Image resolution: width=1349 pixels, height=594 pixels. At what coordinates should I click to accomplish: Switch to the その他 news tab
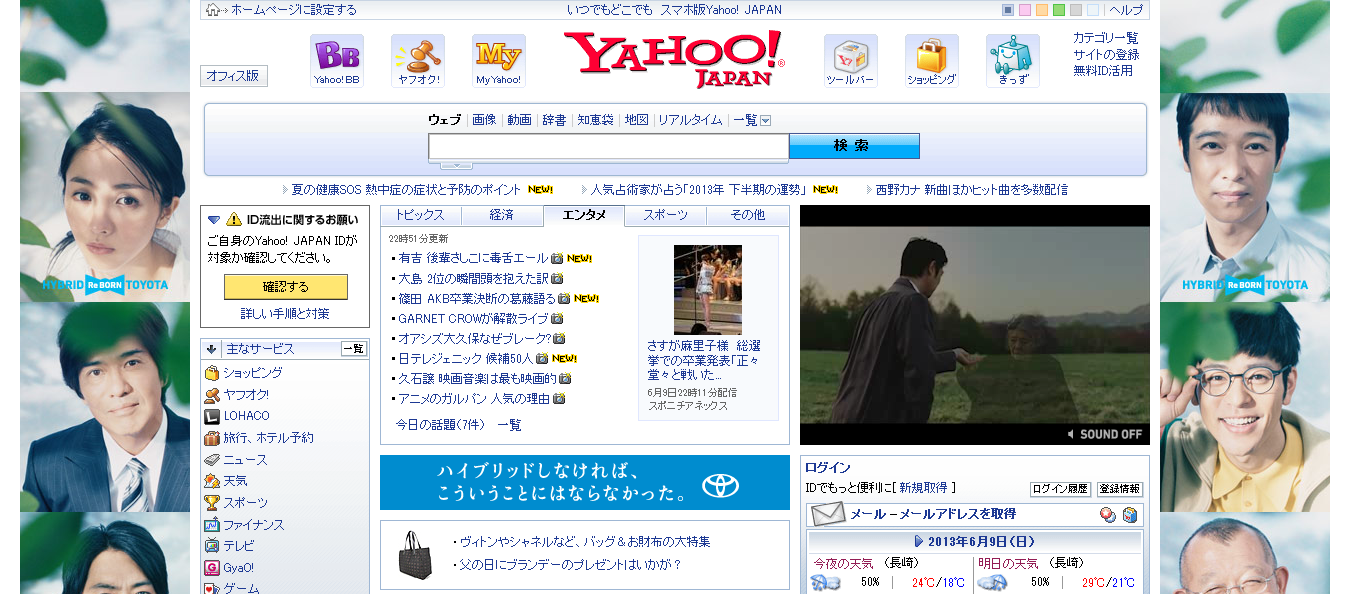pos(748,215)
